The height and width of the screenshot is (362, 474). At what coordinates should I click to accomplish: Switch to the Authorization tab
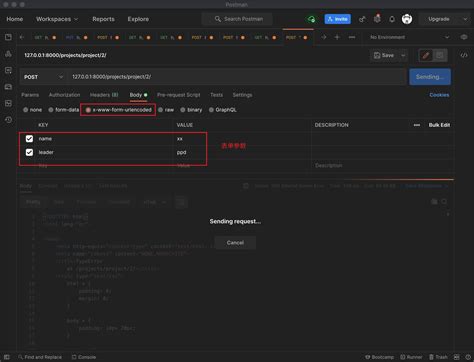click(64, 95)
